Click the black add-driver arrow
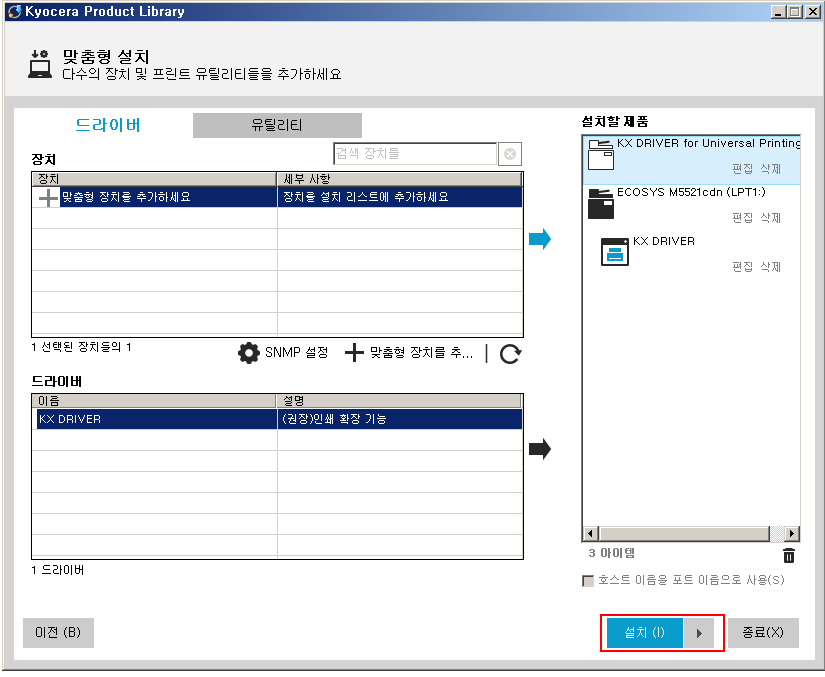This screenshot has width=825, height=677. pyautogui.click(x=540, y=449)
